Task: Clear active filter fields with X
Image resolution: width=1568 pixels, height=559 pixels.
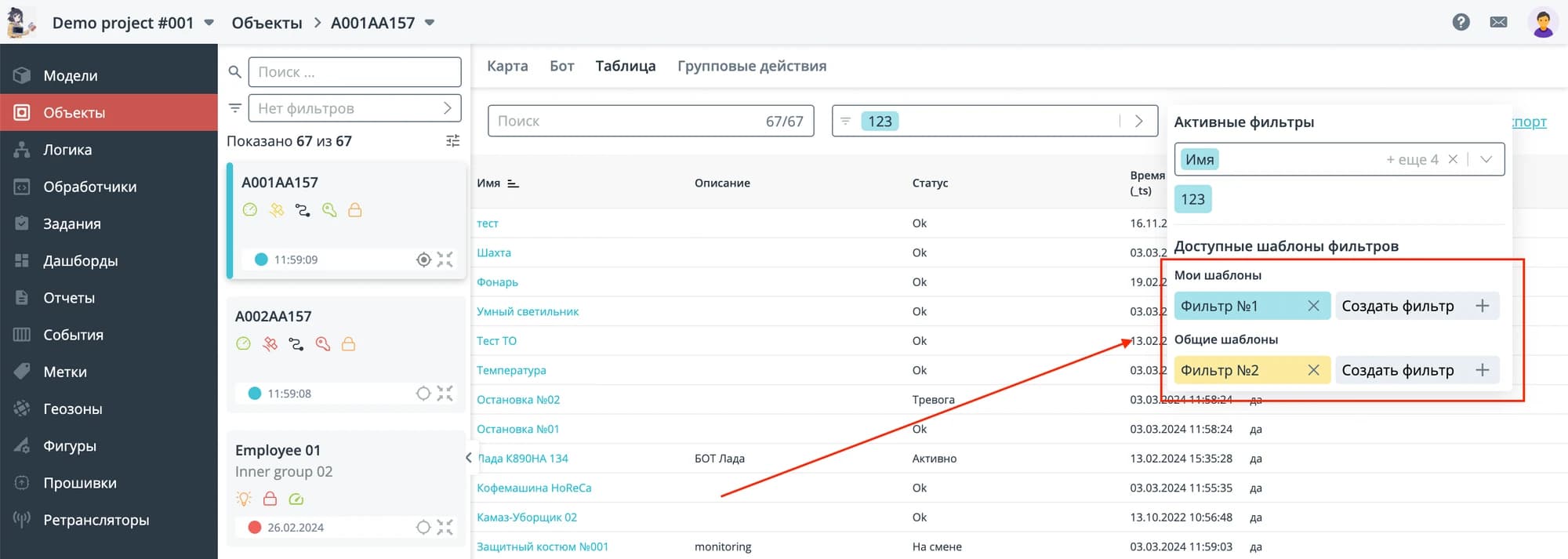Action: (x=1453, y=159)
